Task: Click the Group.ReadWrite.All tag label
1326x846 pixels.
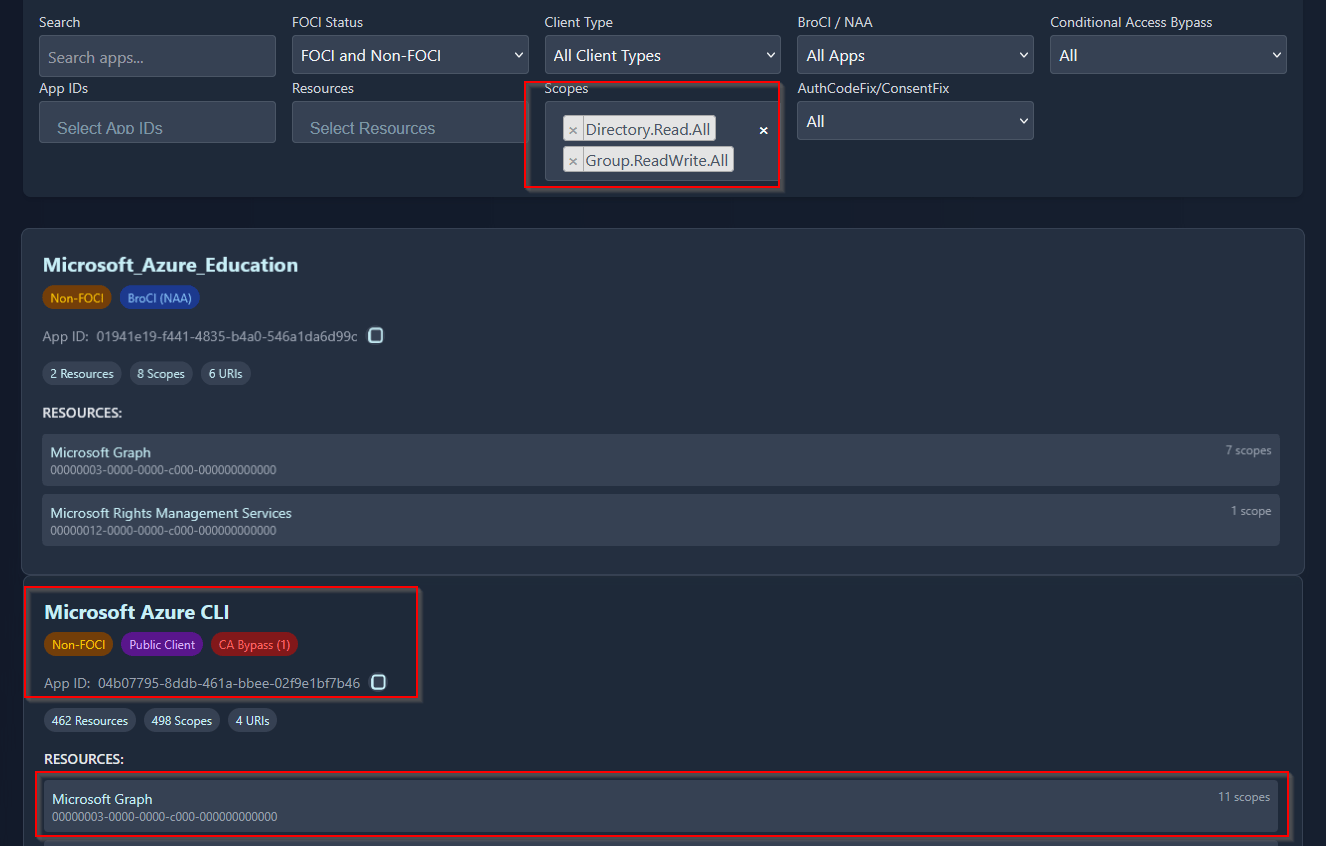Action: click(657, 160)
